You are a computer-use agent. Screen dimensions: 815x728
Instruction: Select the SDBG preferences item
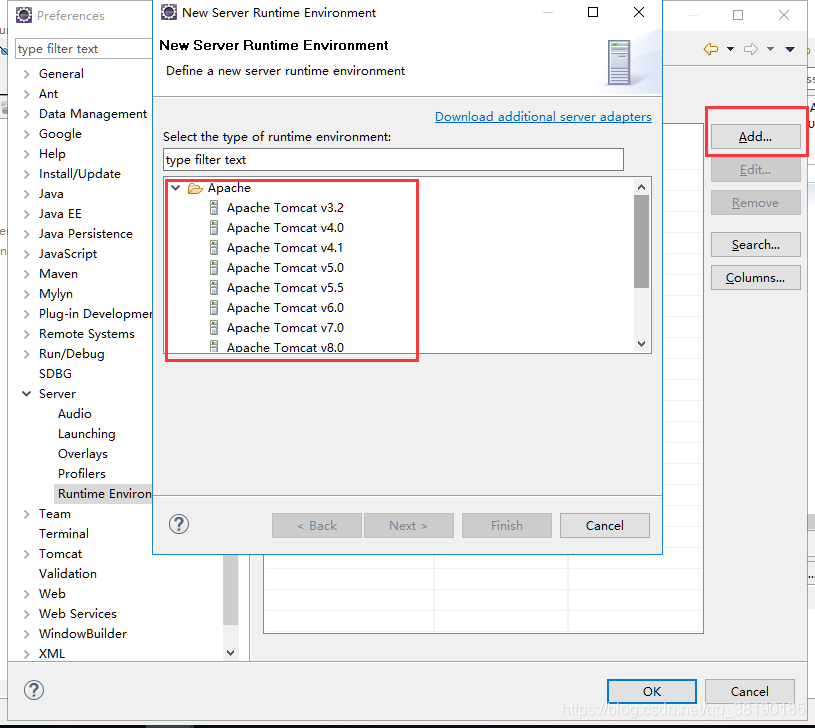click(x=55, y=374)
